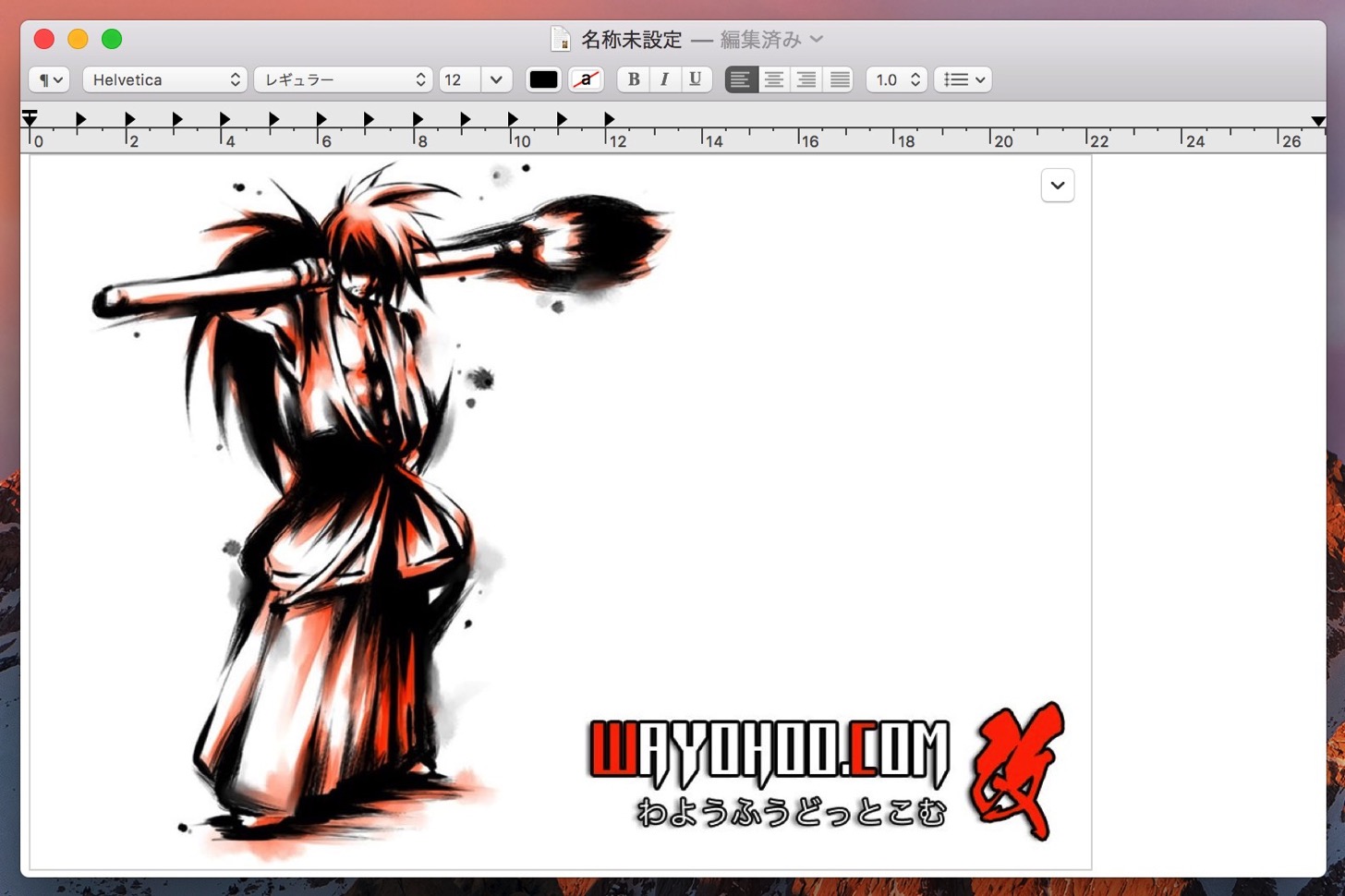Select the right margin marker on the ruler
The image size is (1345, 896).
point(1318,121)
